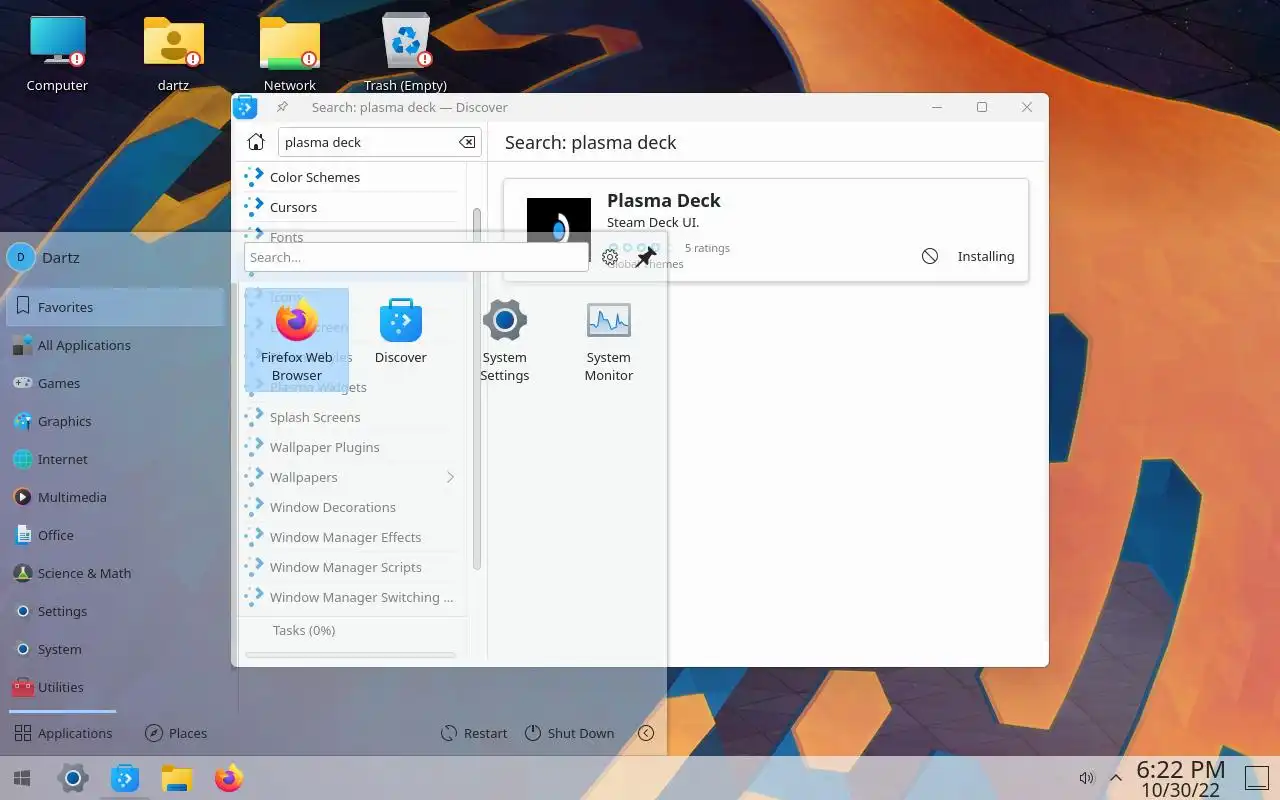Open the start menu on the taskbar

(x=22, y=778)
